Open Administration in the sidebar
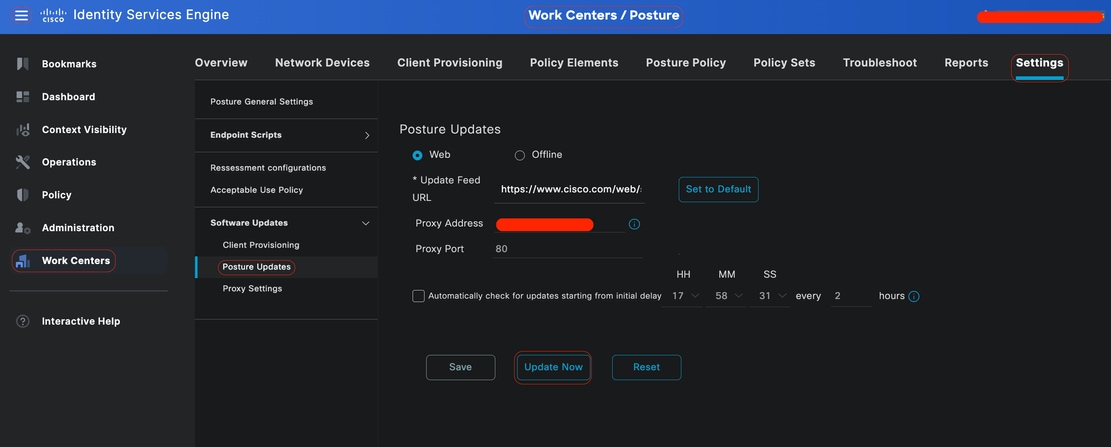Viewport: 1111px width, 447px height. point(78,227)
